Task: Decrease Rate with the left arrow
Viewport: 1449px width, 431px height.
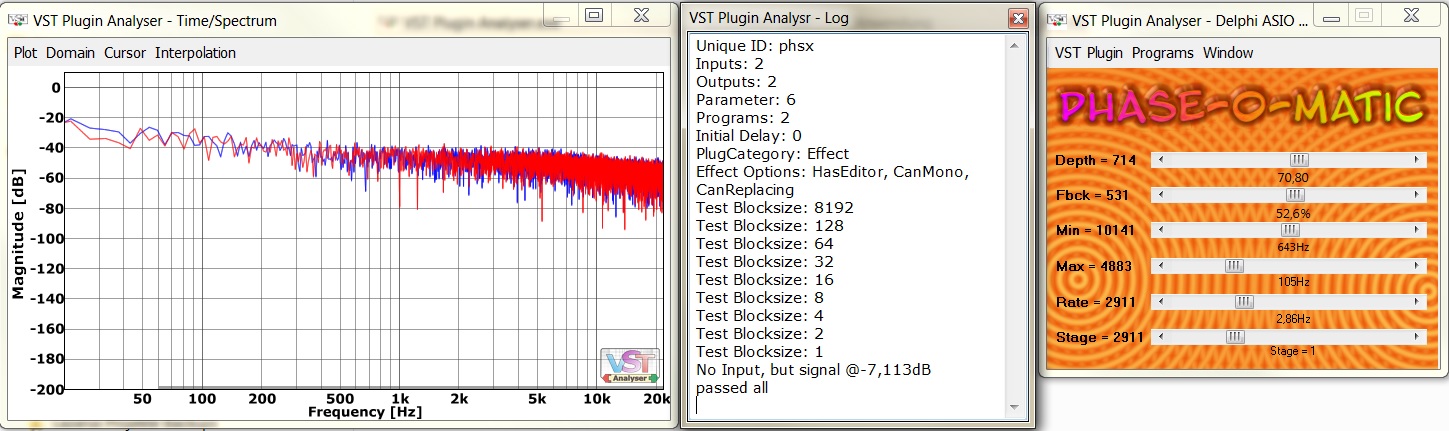Action: 1158,301
